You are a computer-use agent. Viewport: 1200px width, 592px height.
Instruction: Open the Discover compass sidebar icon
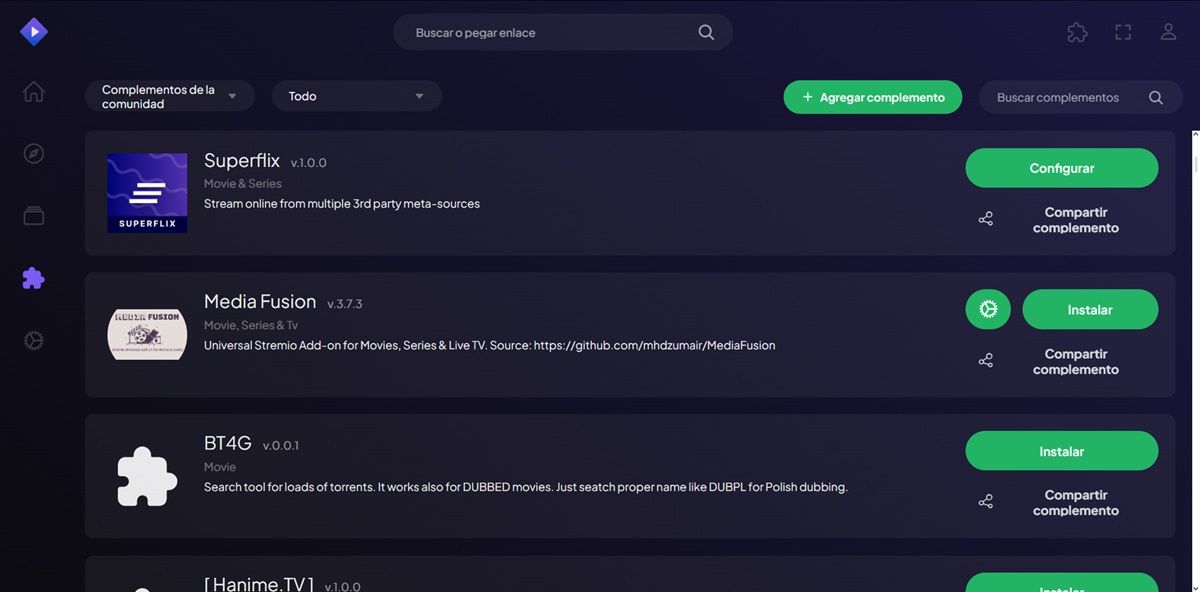pos(34,154)
